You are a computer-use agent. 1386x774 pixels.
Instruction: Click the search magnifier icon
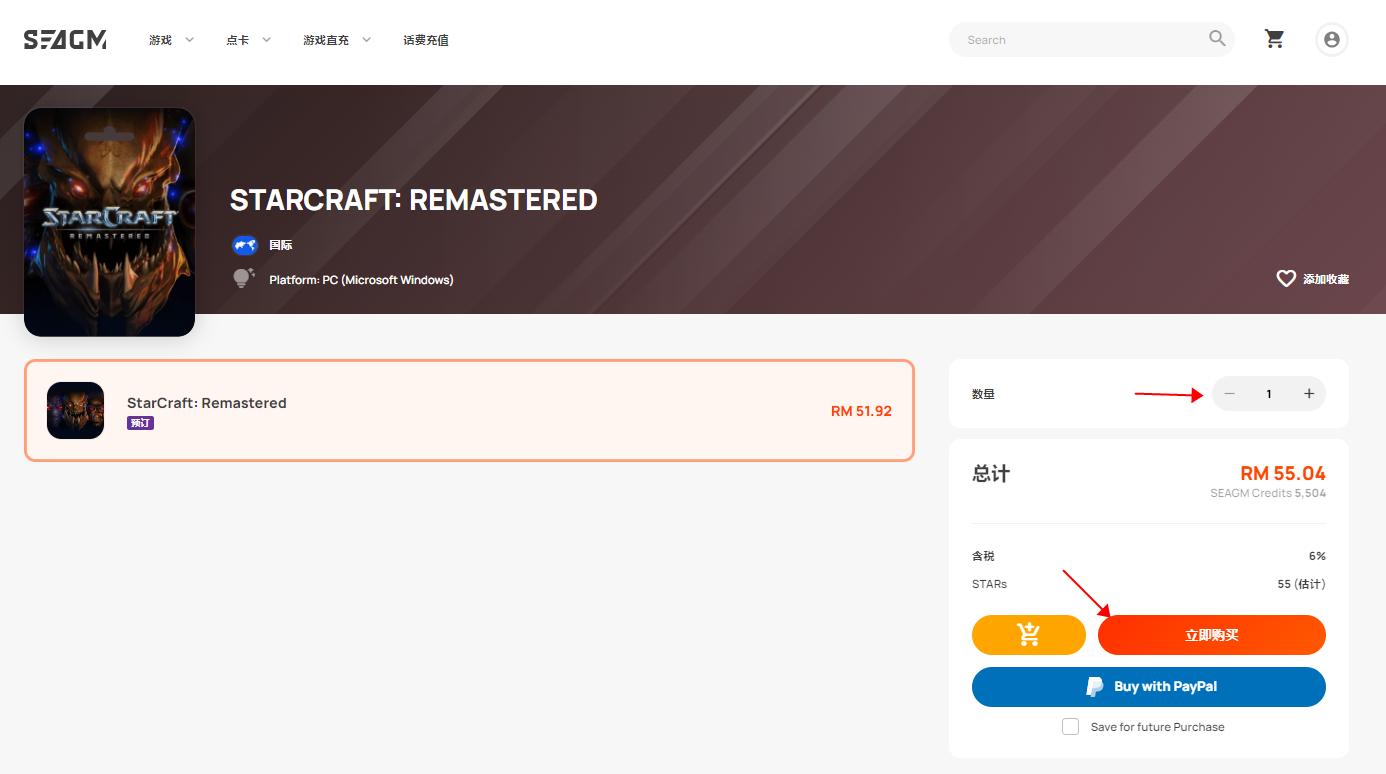pos(1217,39)
